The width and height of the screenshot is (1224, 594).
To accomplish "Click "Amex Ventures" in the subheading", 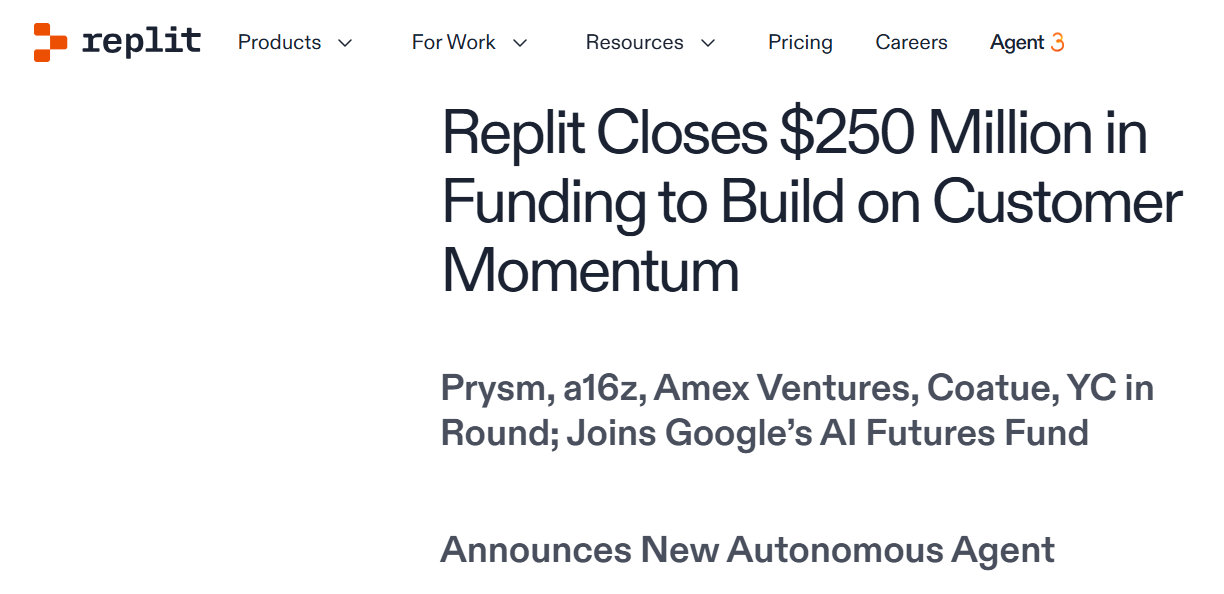I will (786, 388).
